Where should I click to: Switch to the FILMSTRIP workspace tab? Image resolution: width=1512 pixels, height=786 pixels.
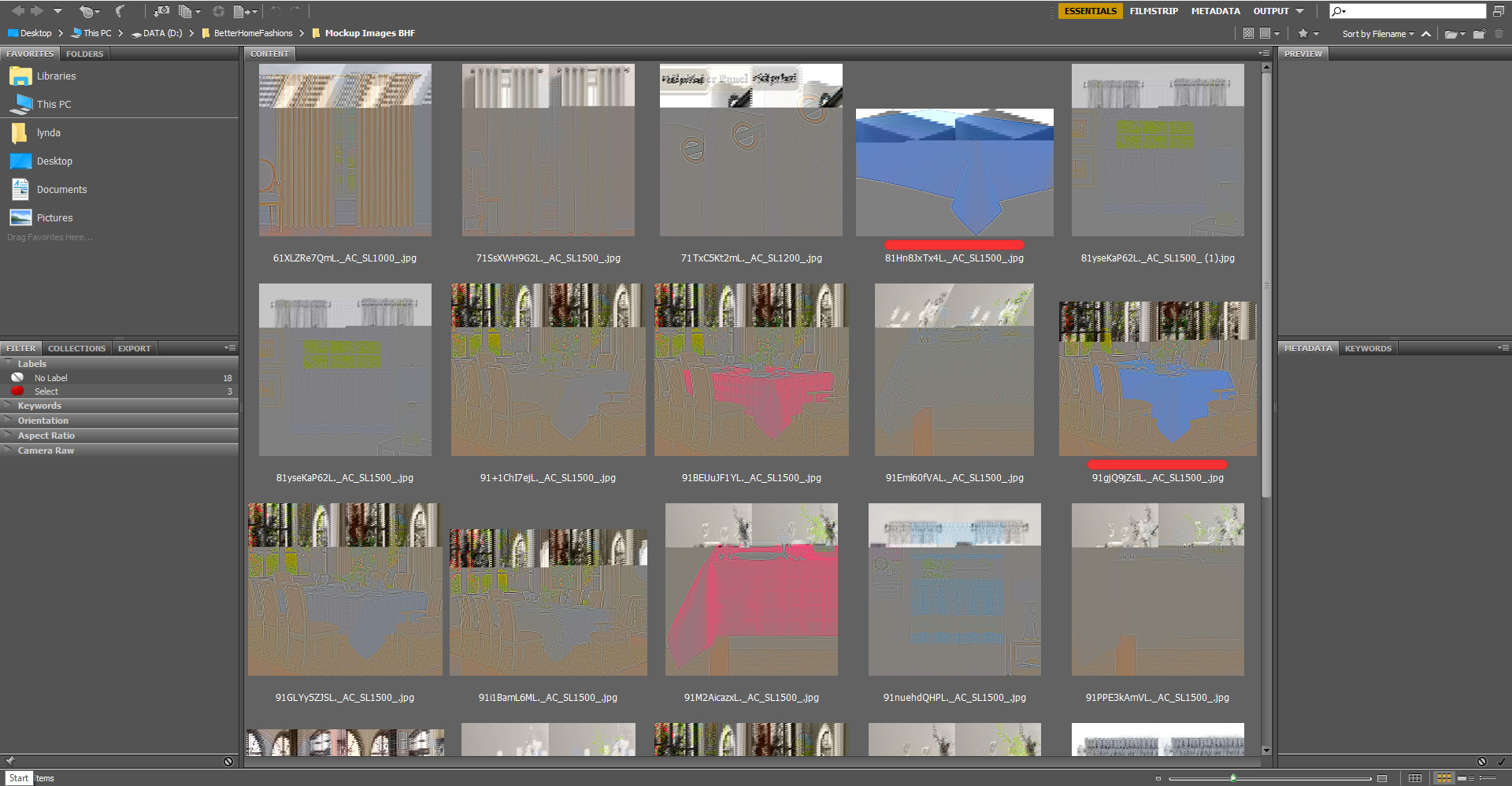tap(1153, 11)
